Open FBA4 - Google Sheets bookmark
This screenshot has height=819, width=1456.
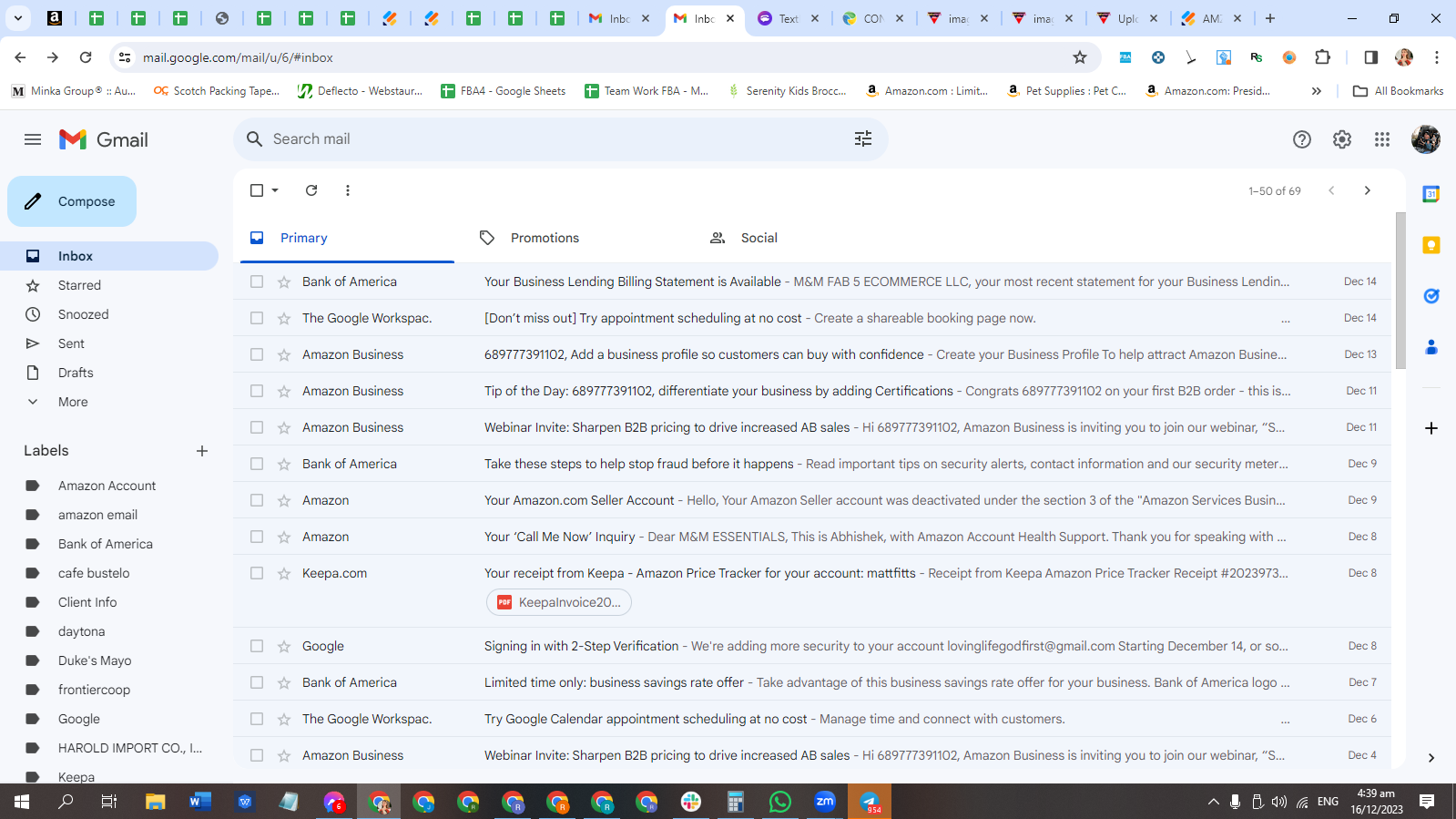pos(503,91)
